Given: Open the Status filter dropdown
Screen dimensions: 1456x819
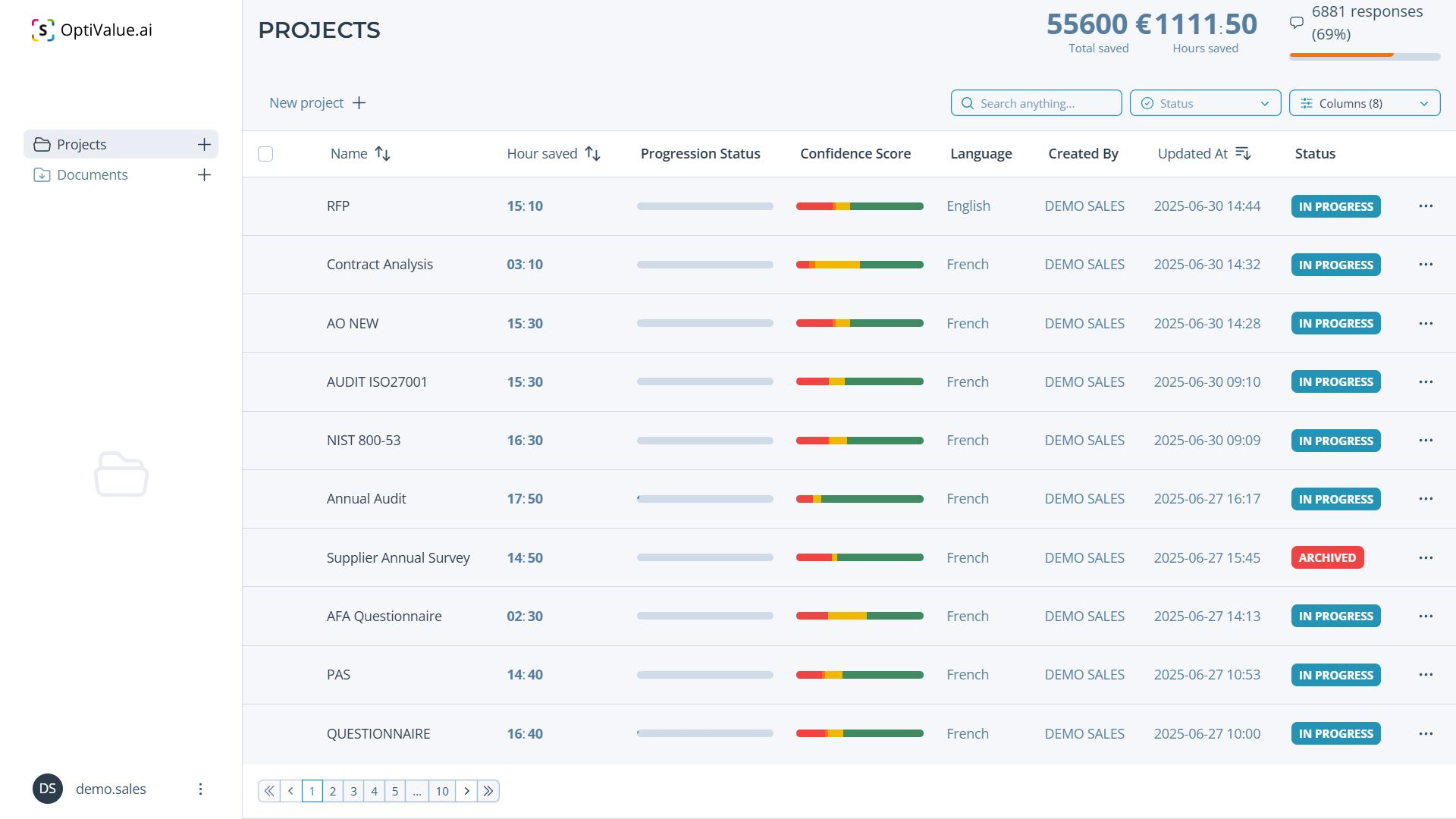Looking at the screenshot, I should tap(1205, 103).
